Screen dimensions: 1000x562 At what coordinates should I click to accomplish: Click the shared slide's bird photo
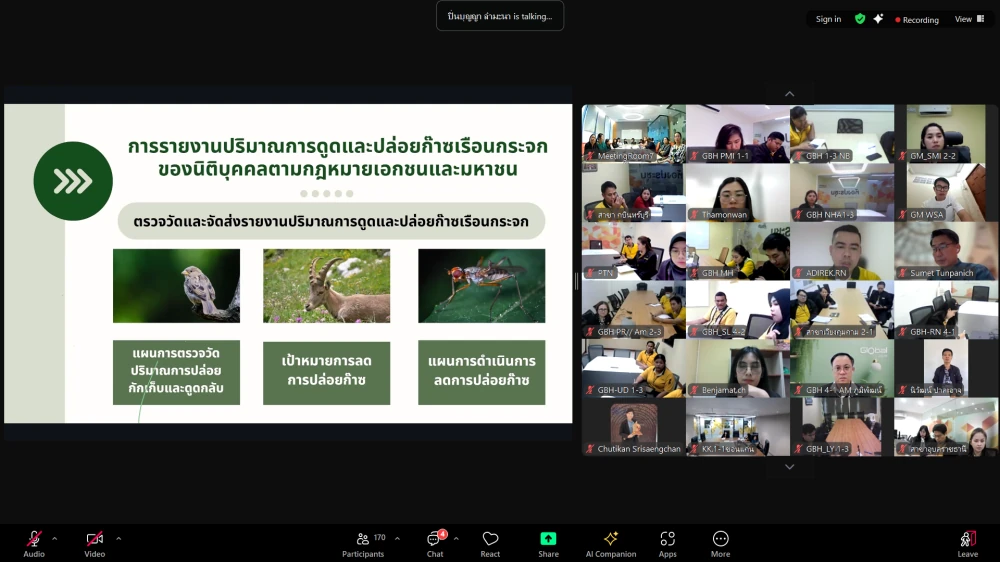(177, 286)
